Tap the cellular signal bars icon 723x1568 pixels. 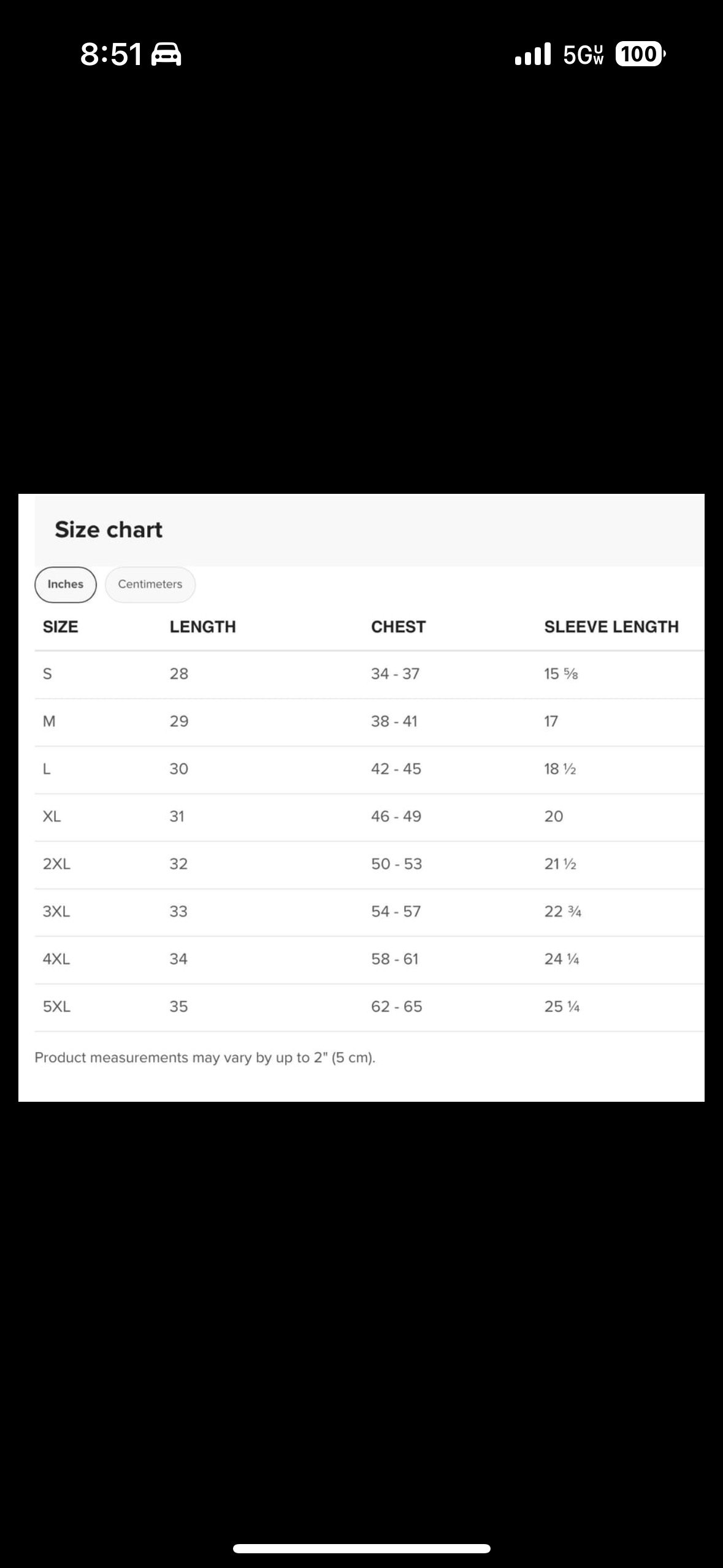pyautogui.click(x=532, y=55)
